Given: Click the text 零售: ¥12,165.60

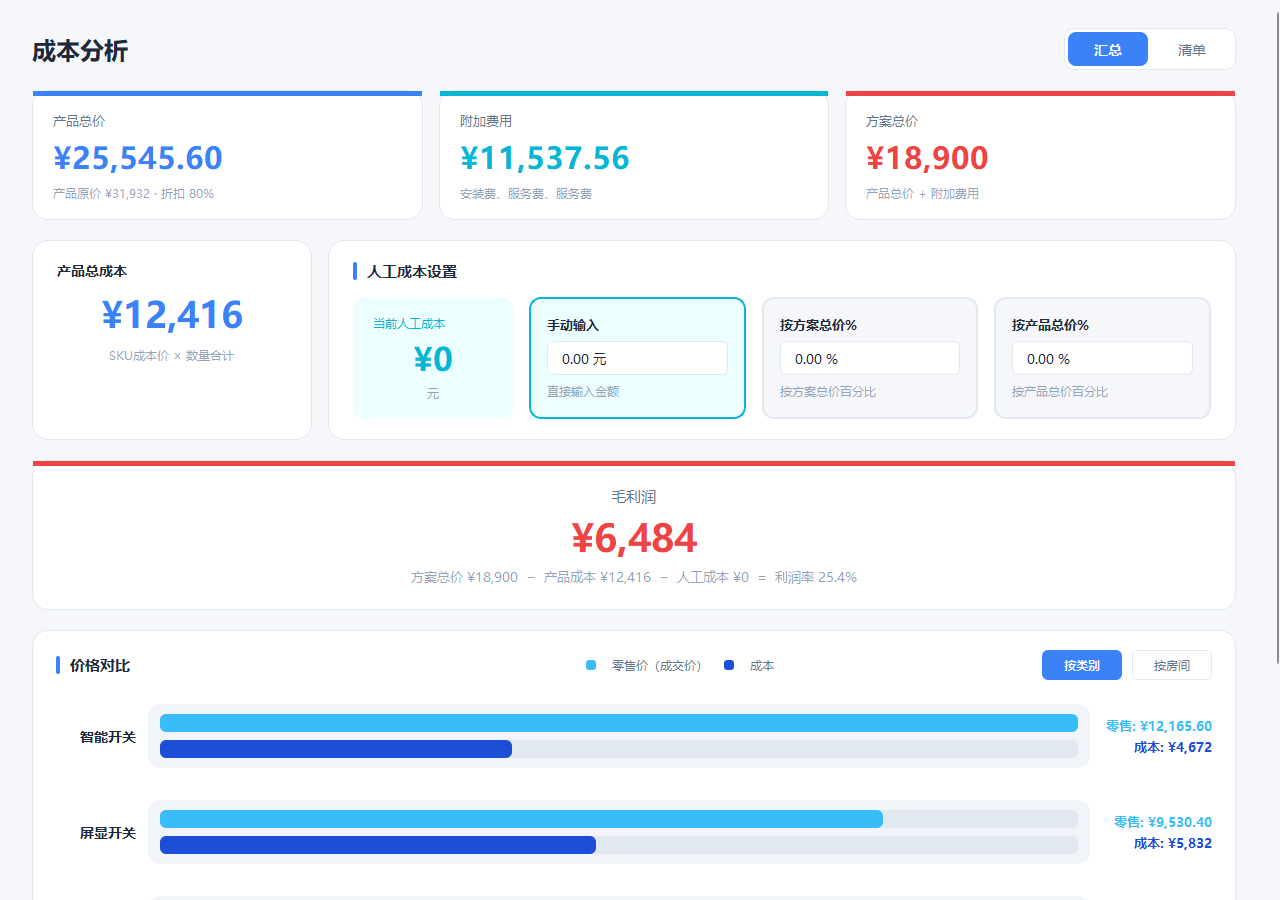Looking at the screenshot, I should 1159,726.
